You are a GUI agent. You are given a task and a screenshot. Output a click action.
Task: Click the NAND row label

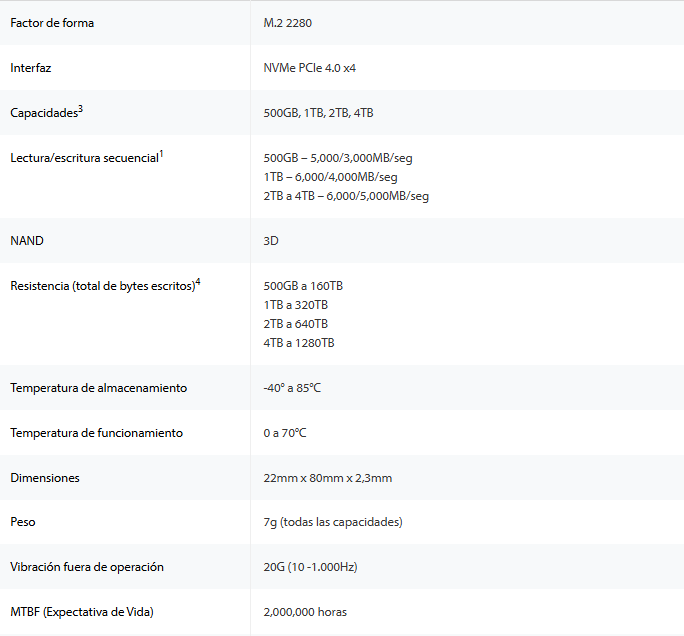click(27, 241)
